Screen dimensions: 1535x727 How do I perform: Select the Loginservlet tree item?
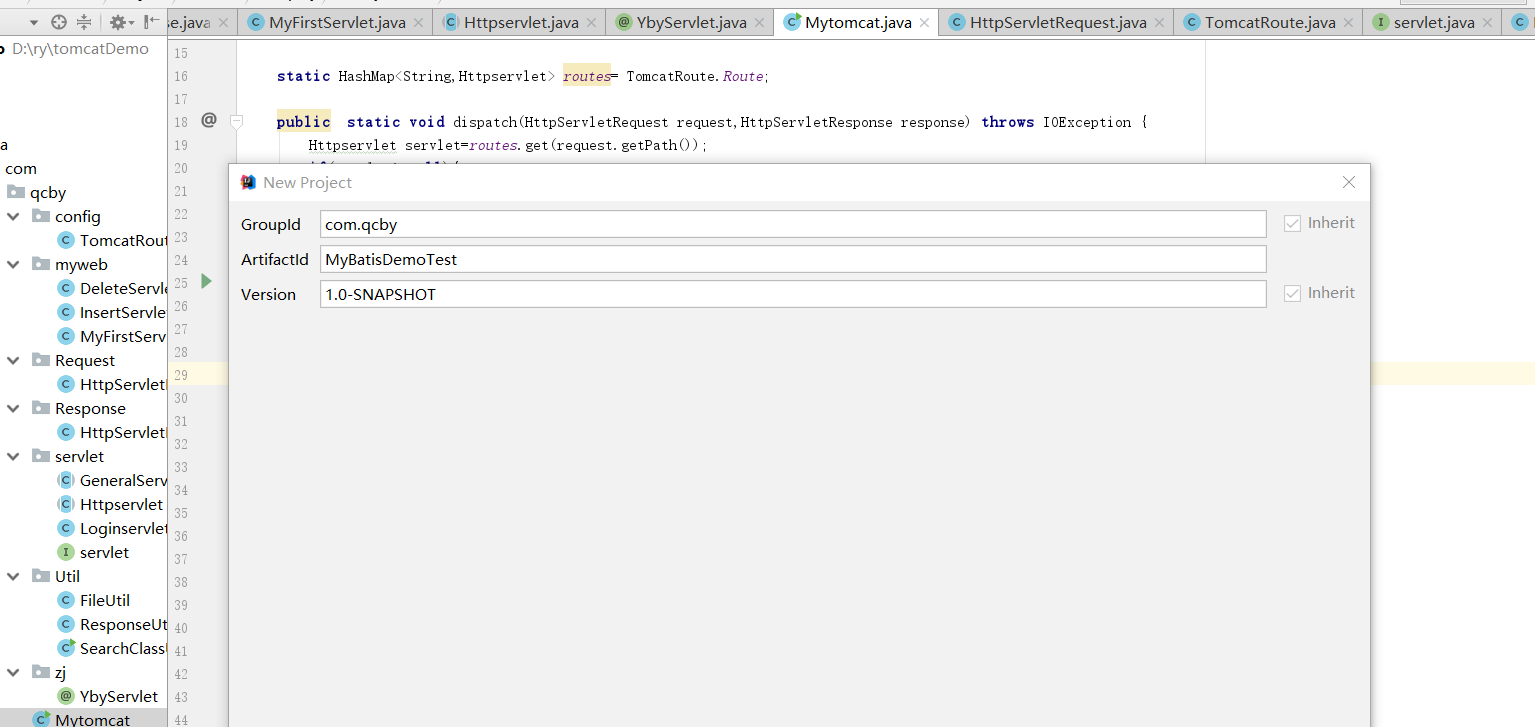[x=120, y=528]
